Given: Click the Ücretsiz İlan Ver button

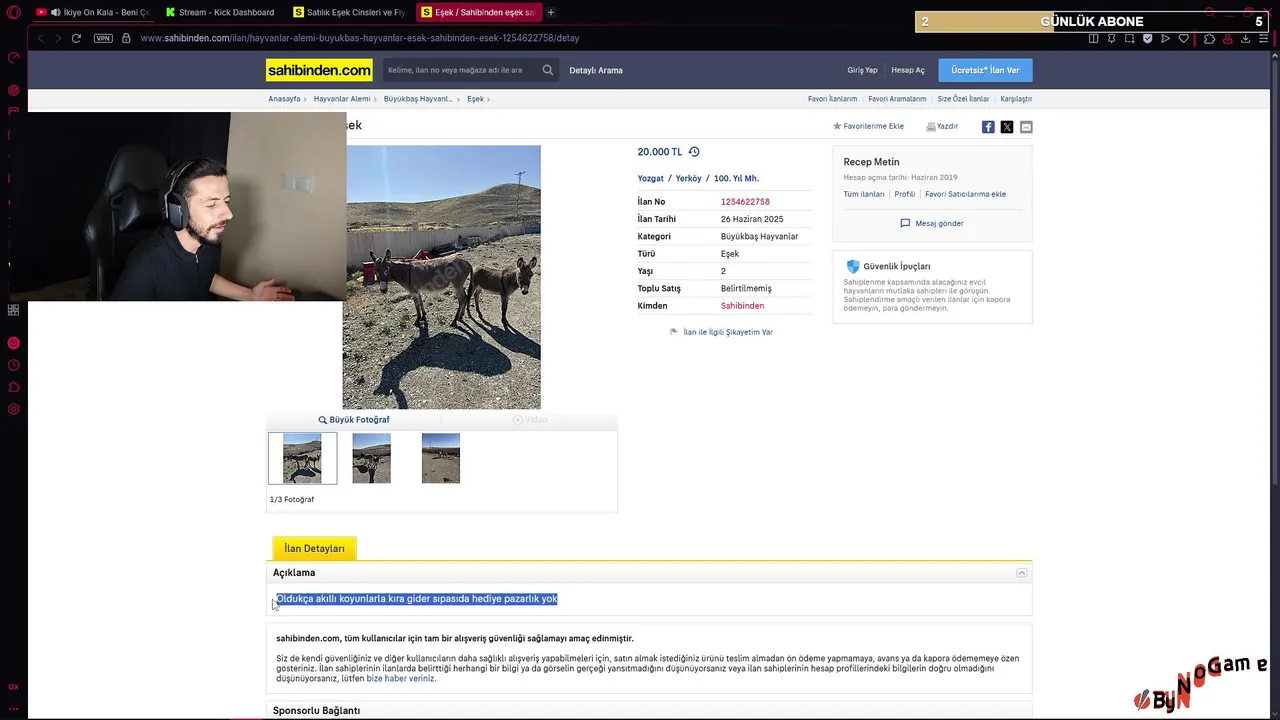Looking at the screenshot, I should (x=985, y=70).
